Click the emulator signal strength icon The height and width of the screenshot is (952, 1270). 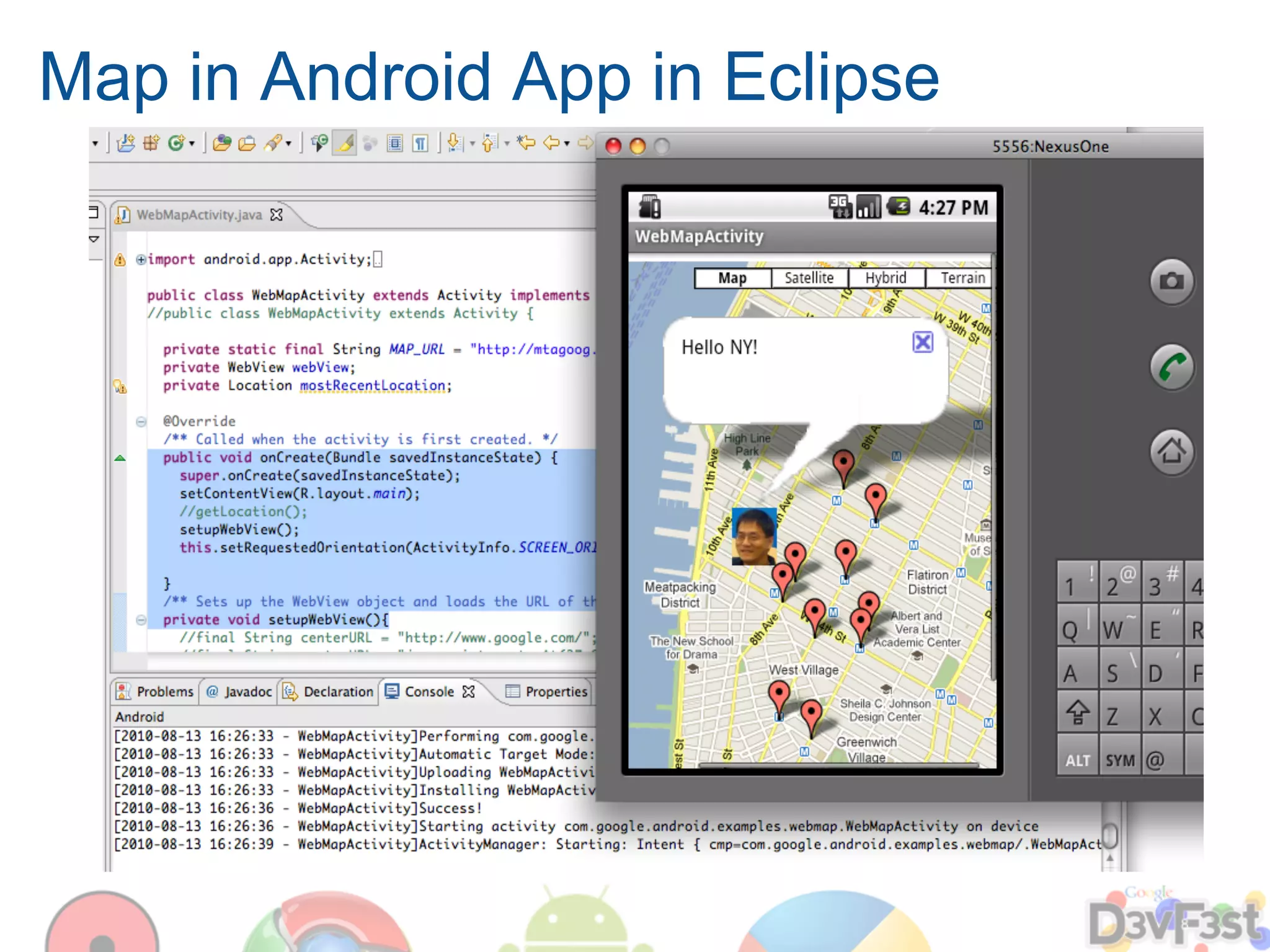point(868,206)
